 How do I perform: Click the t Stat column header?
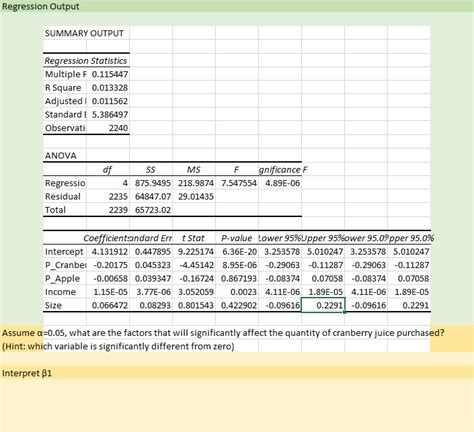coord(193,238)
